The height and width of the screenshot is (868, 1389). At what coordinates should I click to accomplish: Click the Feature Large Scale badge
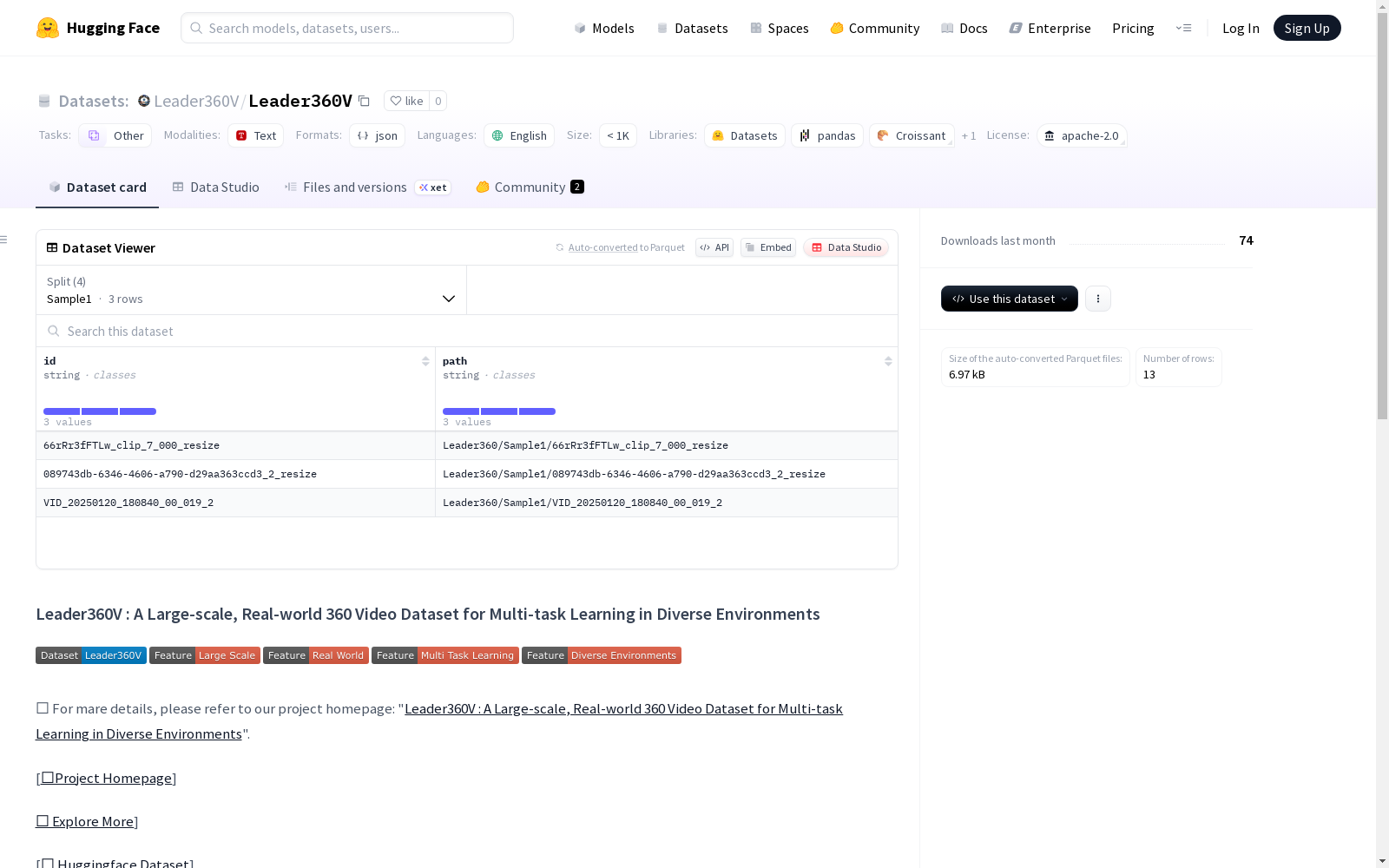click(x=205, y=655)
